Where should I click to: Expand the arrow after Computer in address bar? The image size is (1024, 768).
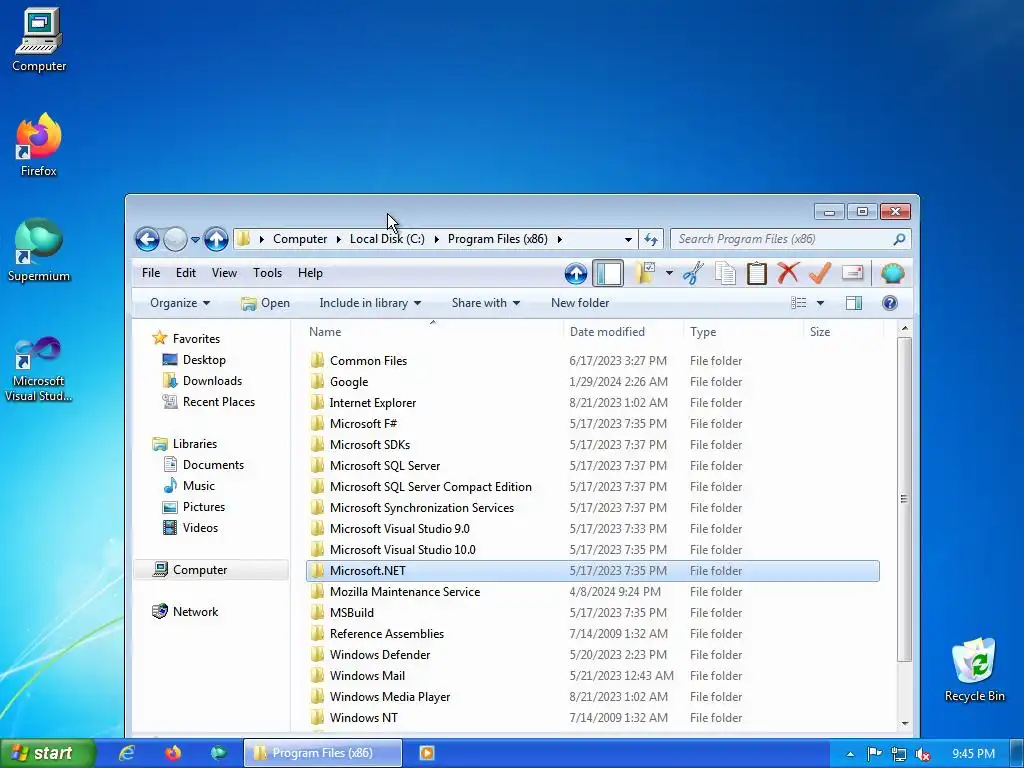[x=339, y=240]
